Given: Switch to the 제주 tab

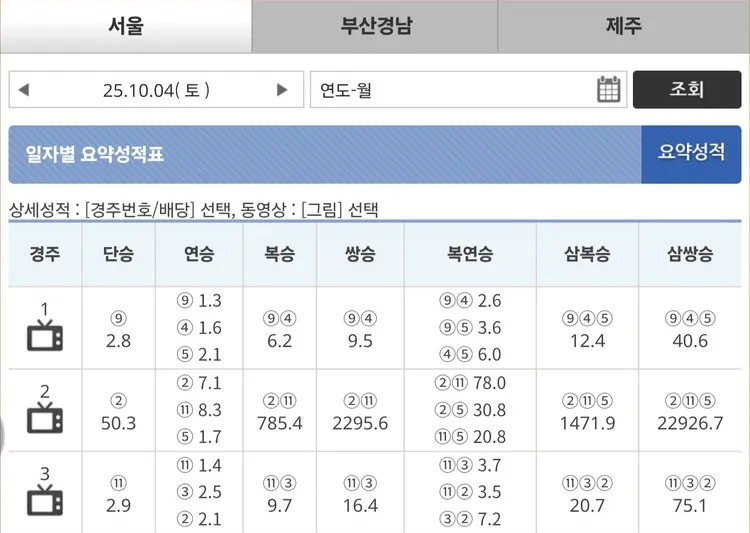Looking at the screenshot, I should tap(624, 26).
